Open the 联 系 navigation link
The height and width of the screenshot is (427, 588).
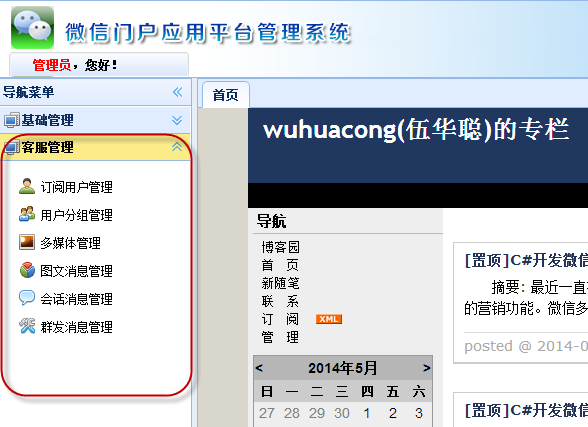[280, 301]
